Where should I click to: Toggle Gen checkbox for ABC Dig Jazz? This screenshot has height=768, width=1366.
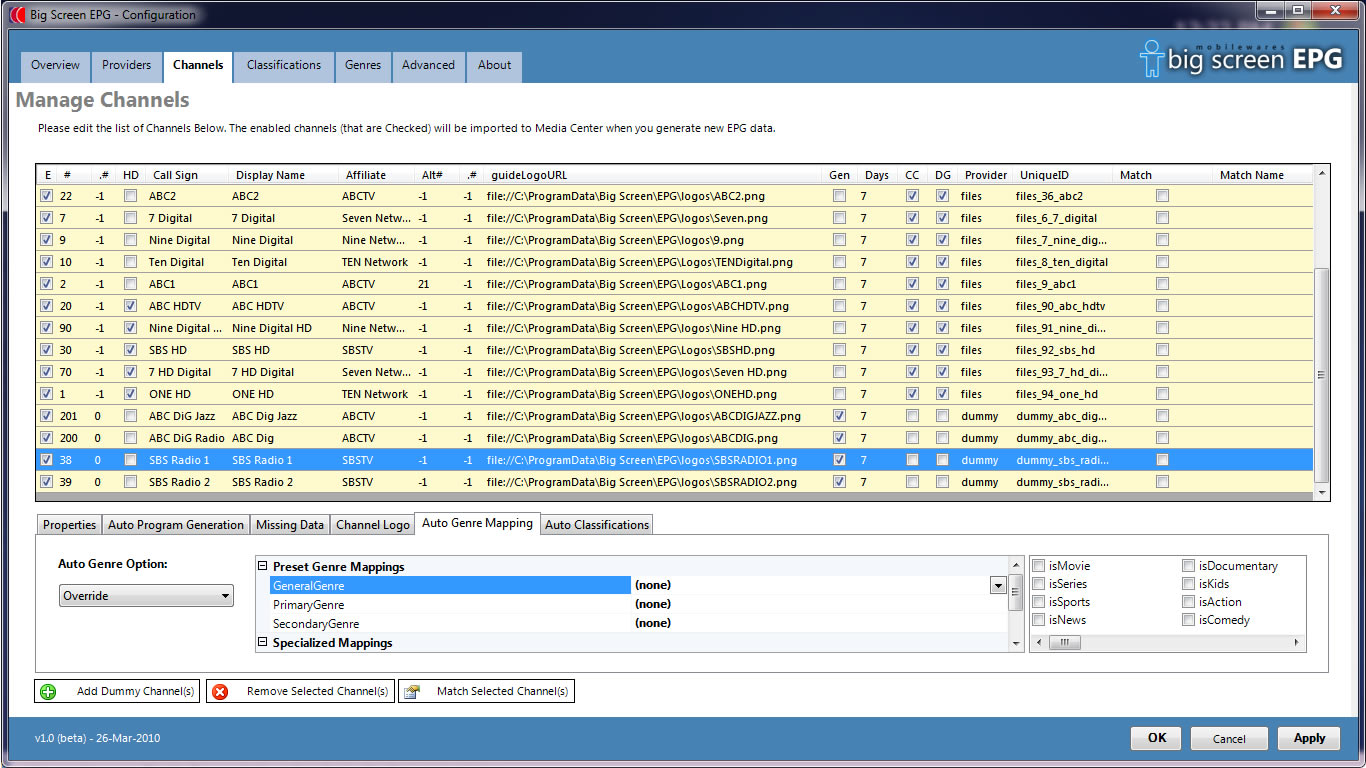pos(839,416)
